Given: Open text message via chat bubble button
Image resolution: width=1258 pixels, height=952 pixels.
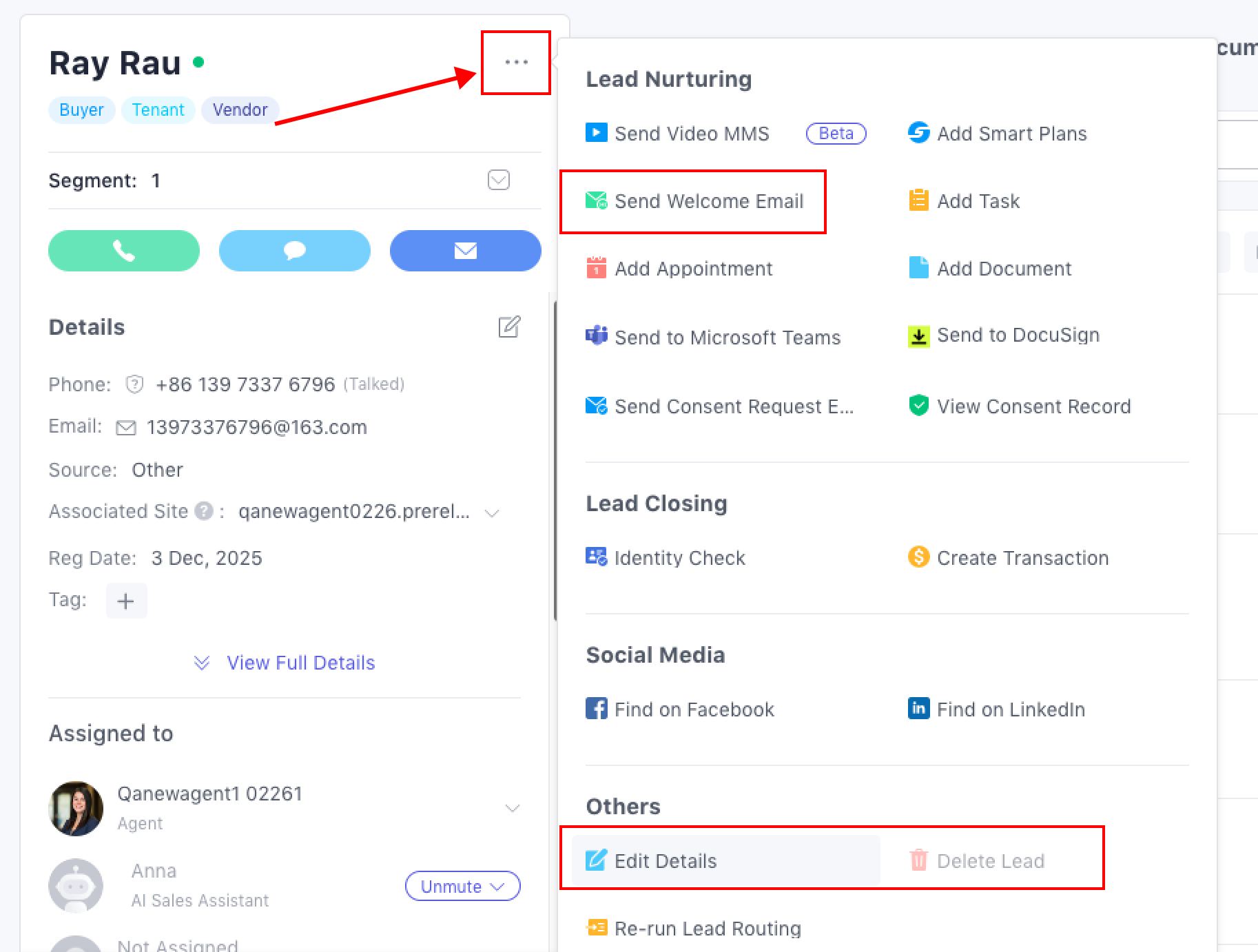Looking at the screenshot, I should click(x=294, y=251).
